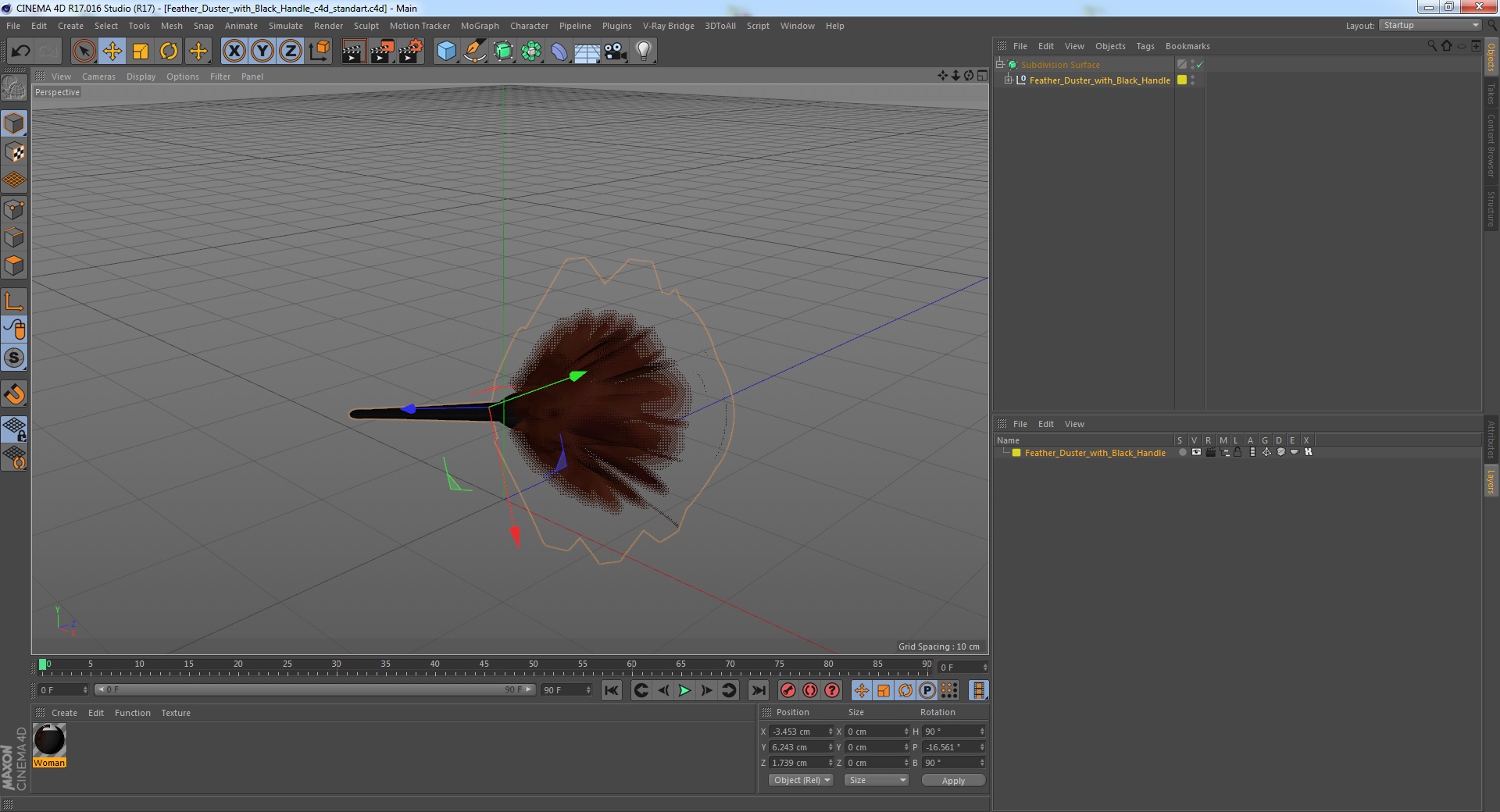Viewport: 1500px width, 812px height.
Task: Expand Feather_Duster_with_Black_Handle object in Objects
Action: (x=1008, y=80)
